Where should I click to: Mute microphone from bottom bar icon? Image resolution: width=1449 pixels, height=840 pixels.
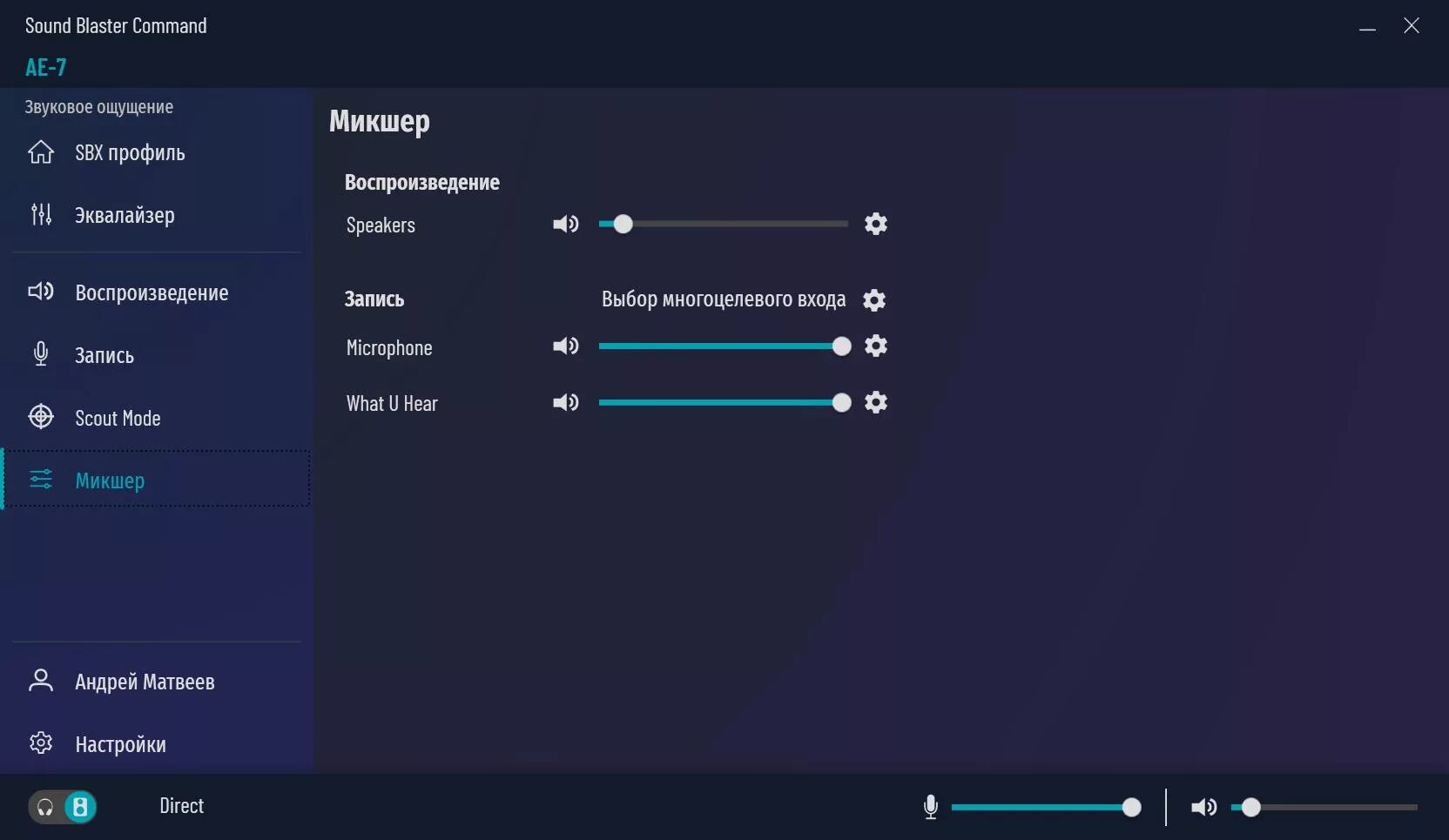click(x=931, y=807)
